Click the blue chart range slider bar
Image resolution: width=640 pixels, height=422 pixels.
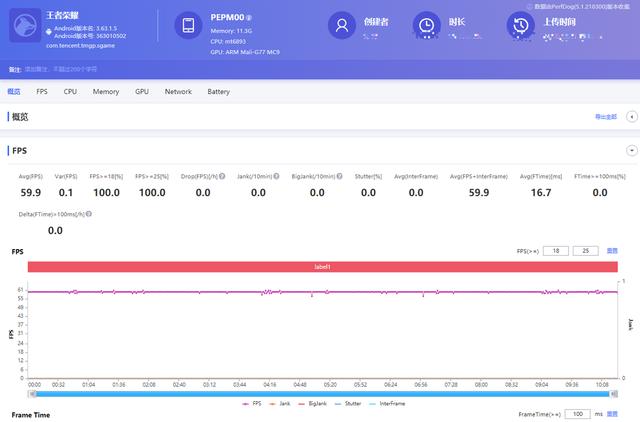coord(322,394)
